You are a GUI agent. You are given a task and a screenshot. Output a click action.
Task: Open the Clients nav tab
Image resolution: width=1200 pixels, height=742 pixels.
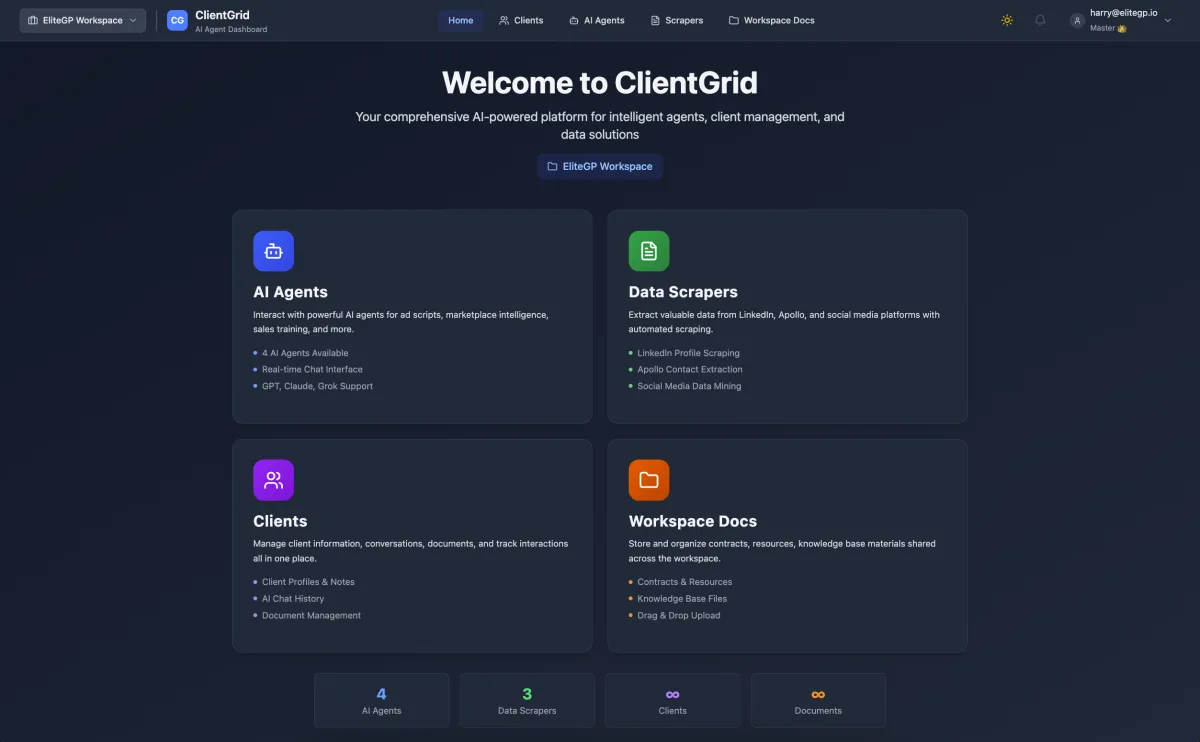tap(521, 20)
